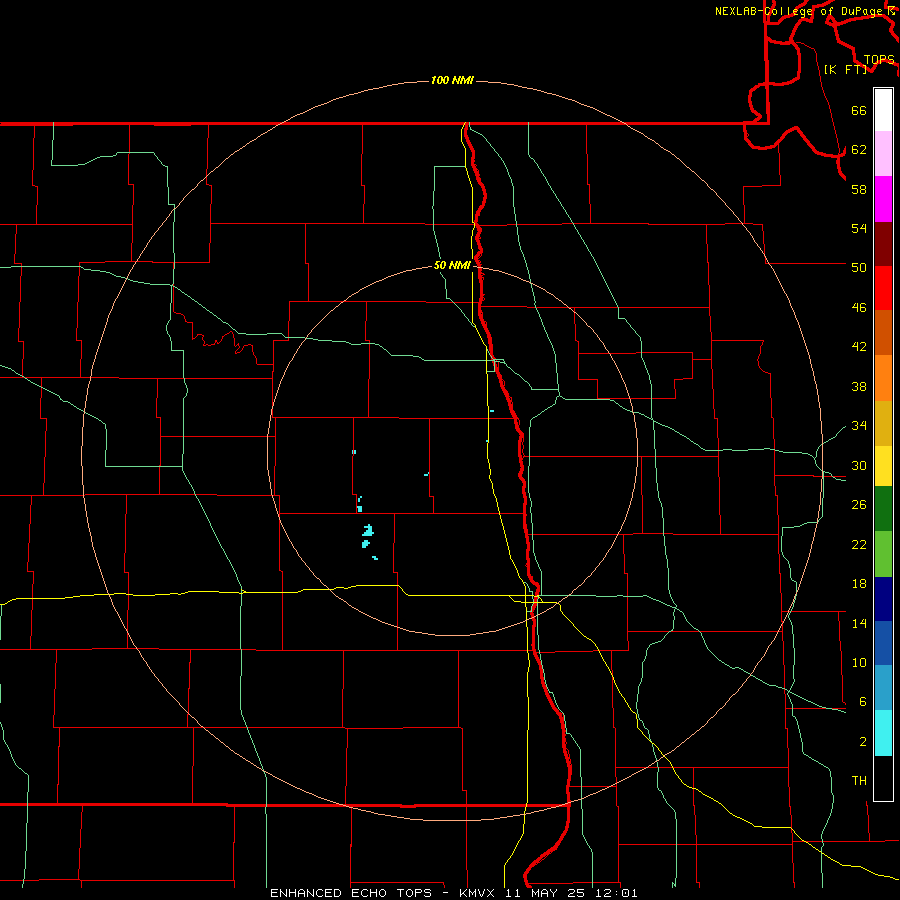Click the black TH threshold swatch

click(x=883, y=778)
